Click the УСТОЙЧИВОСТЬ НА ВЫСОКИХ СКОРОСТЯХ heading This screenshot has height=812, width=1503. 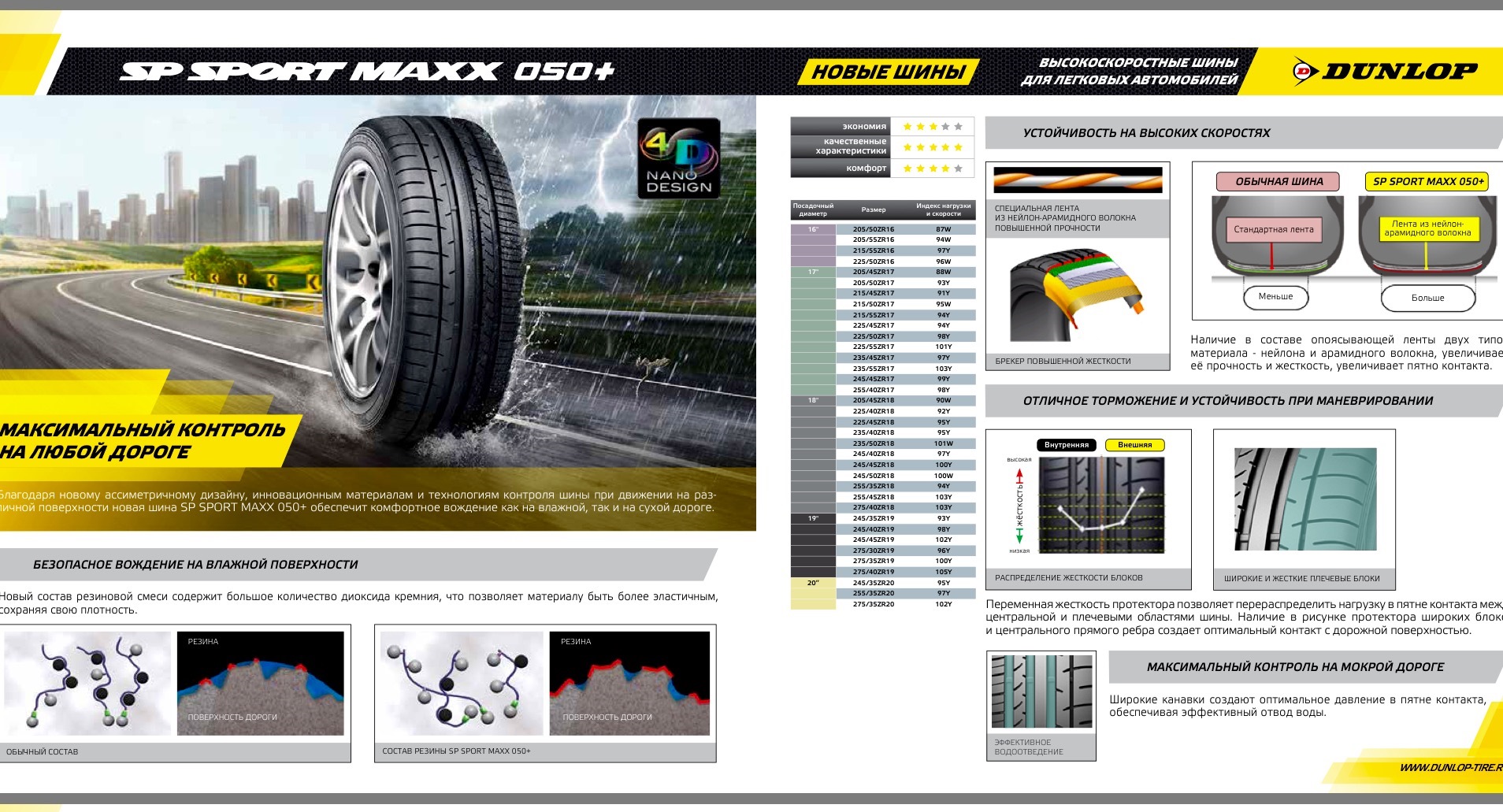pos(1146,133)
